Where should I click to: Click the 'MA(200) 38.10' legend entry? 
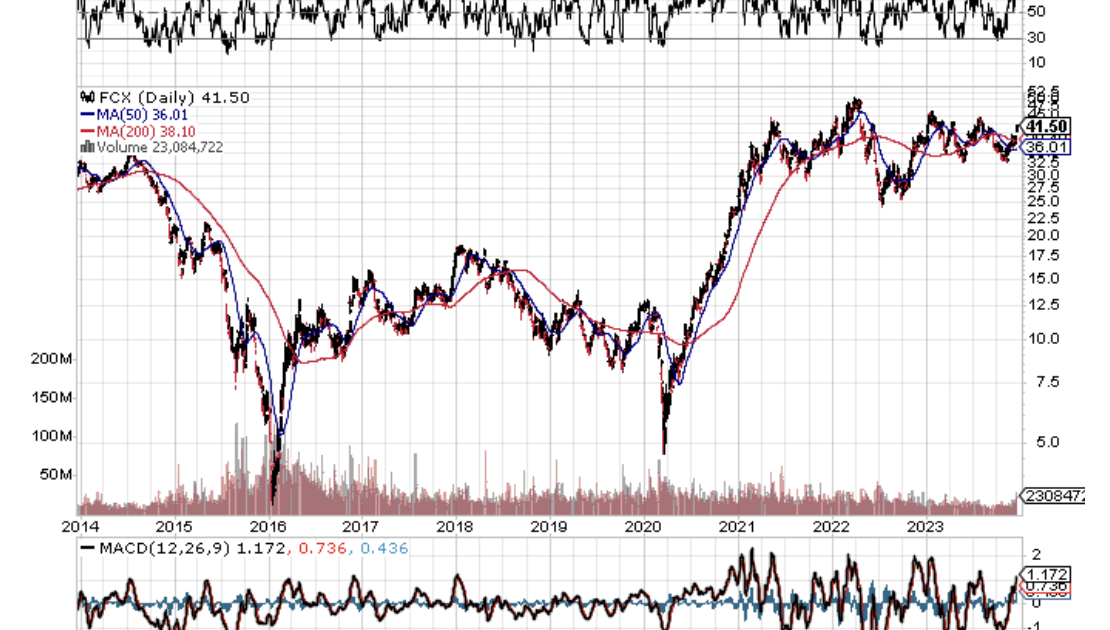[146, 132]
